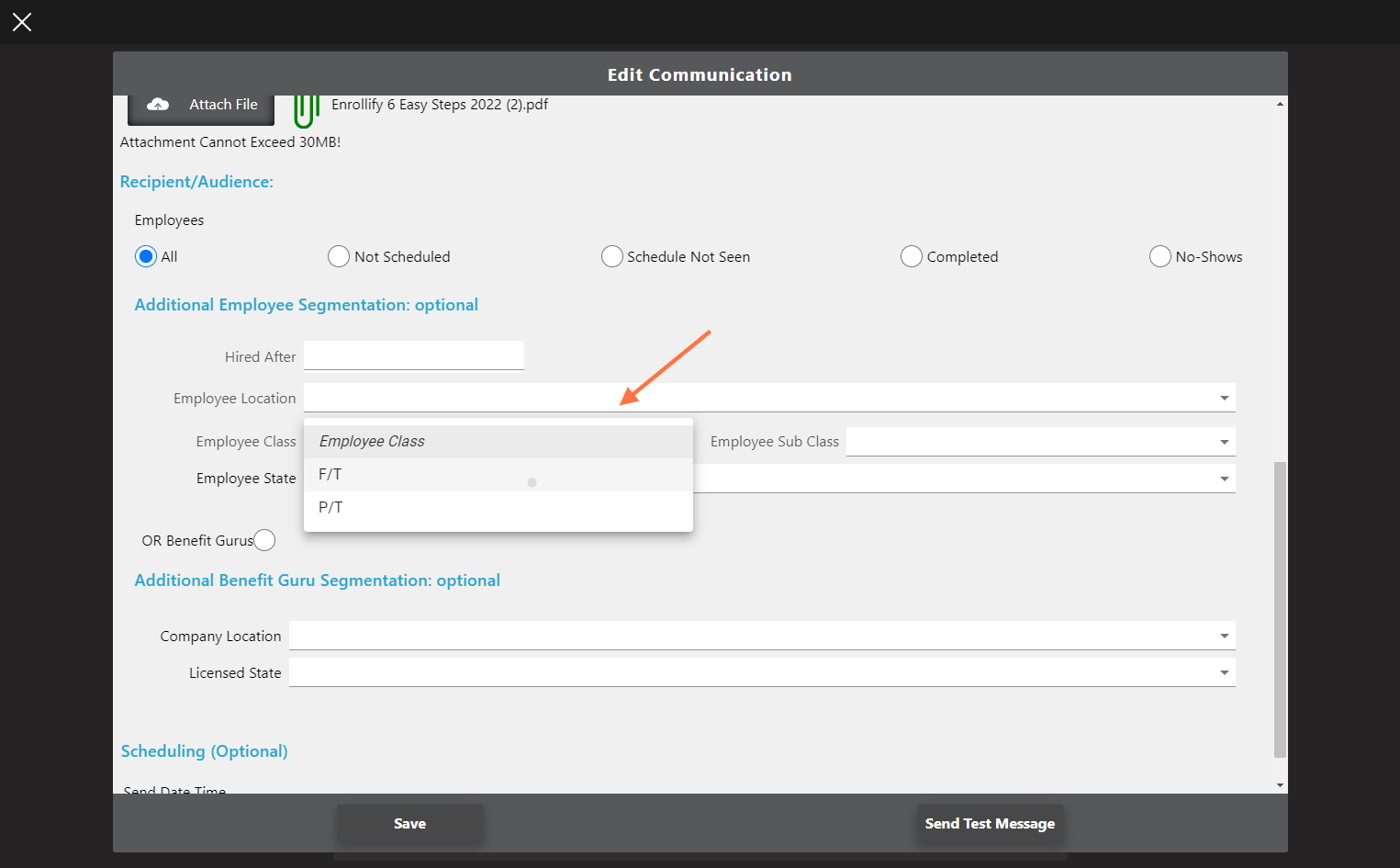Click the green paperclip attachment icon
This screenshot has width=1400, height=868.
(x=306, y=110)
